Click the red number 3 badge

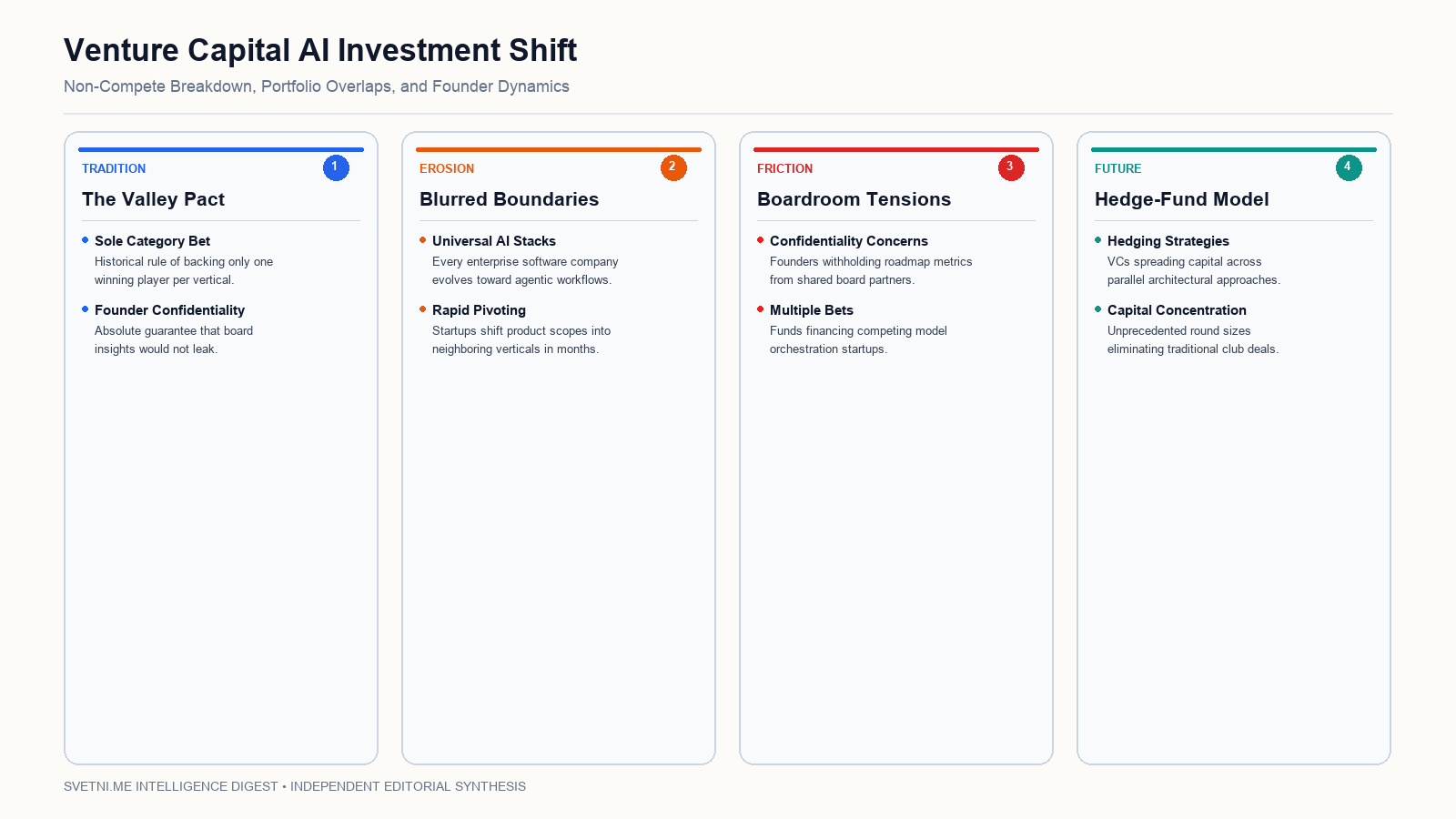[1011, 167]
